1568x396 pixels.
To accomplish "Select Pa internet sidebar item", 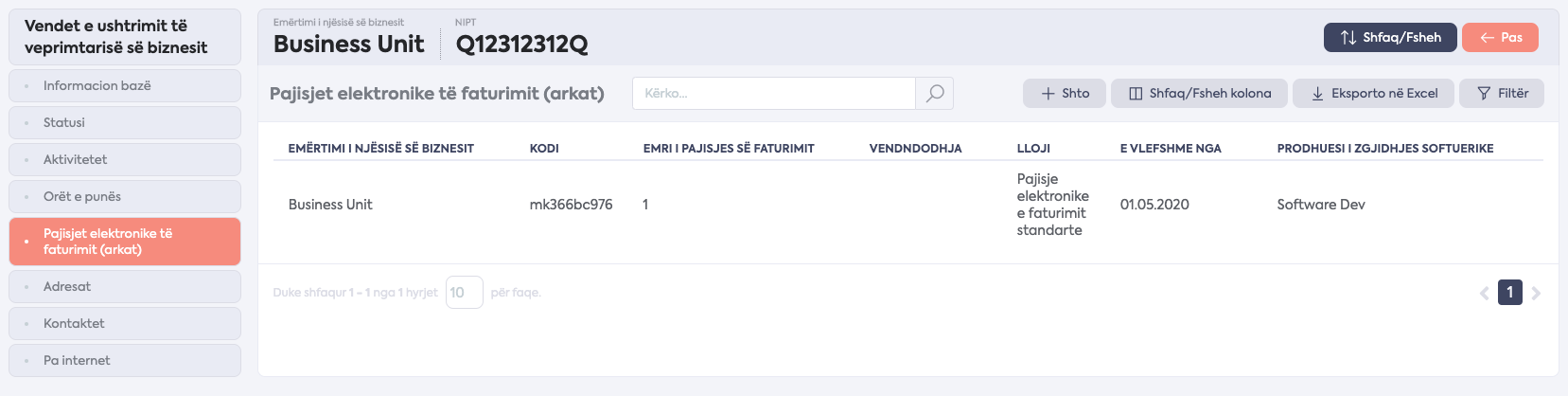I will pos(125,360).
